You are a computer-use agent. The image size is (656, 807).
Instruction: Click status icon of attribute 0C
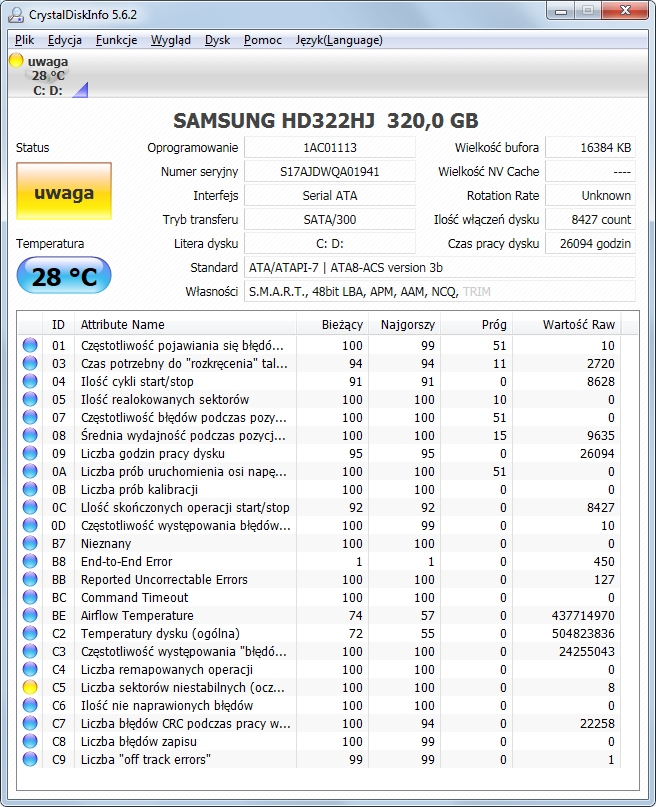click(x=30, y=507)
